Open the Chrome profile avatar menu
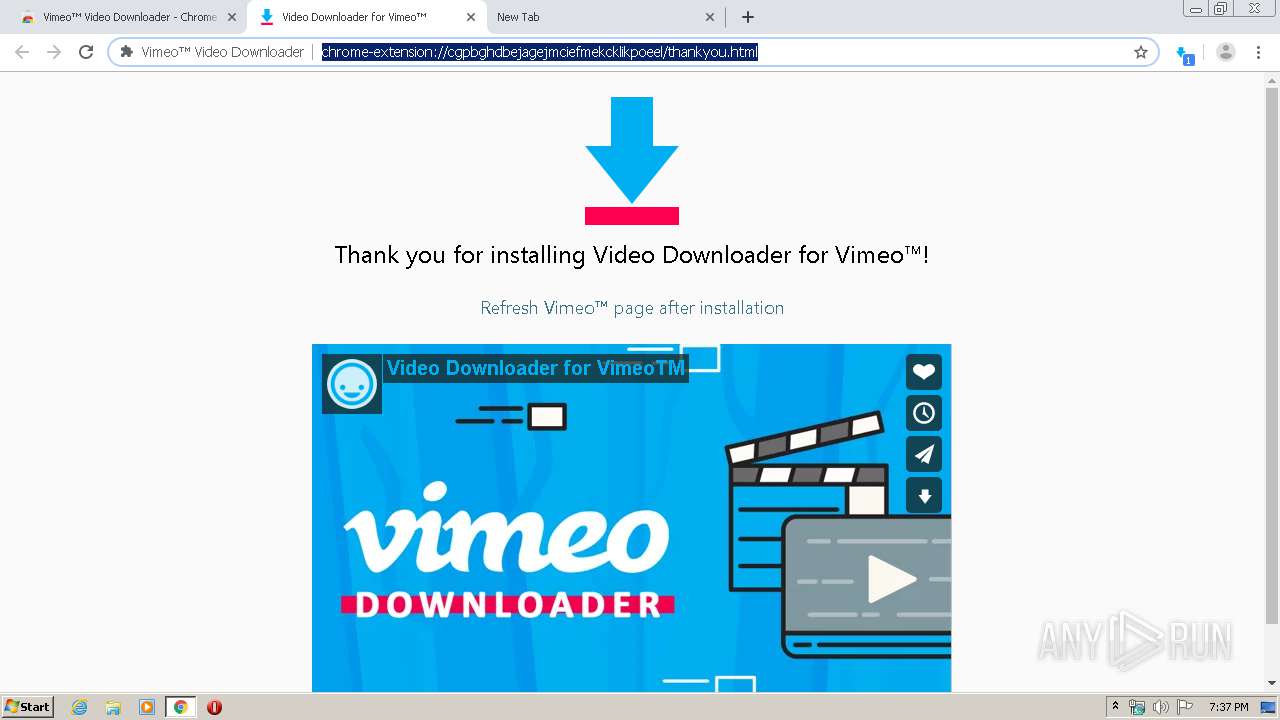The width and height of the screenshot is (1280, 720). [1226, 52]
